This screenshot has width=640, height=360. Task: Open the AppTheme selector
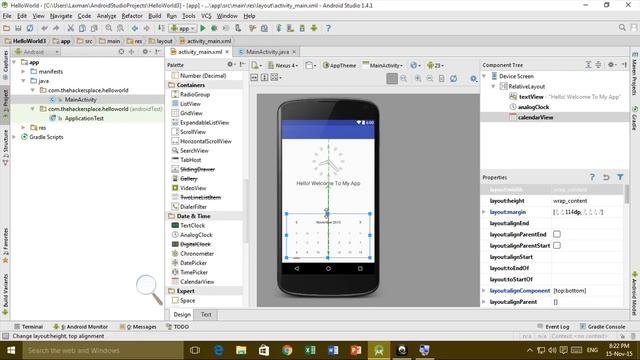(339, 65)
